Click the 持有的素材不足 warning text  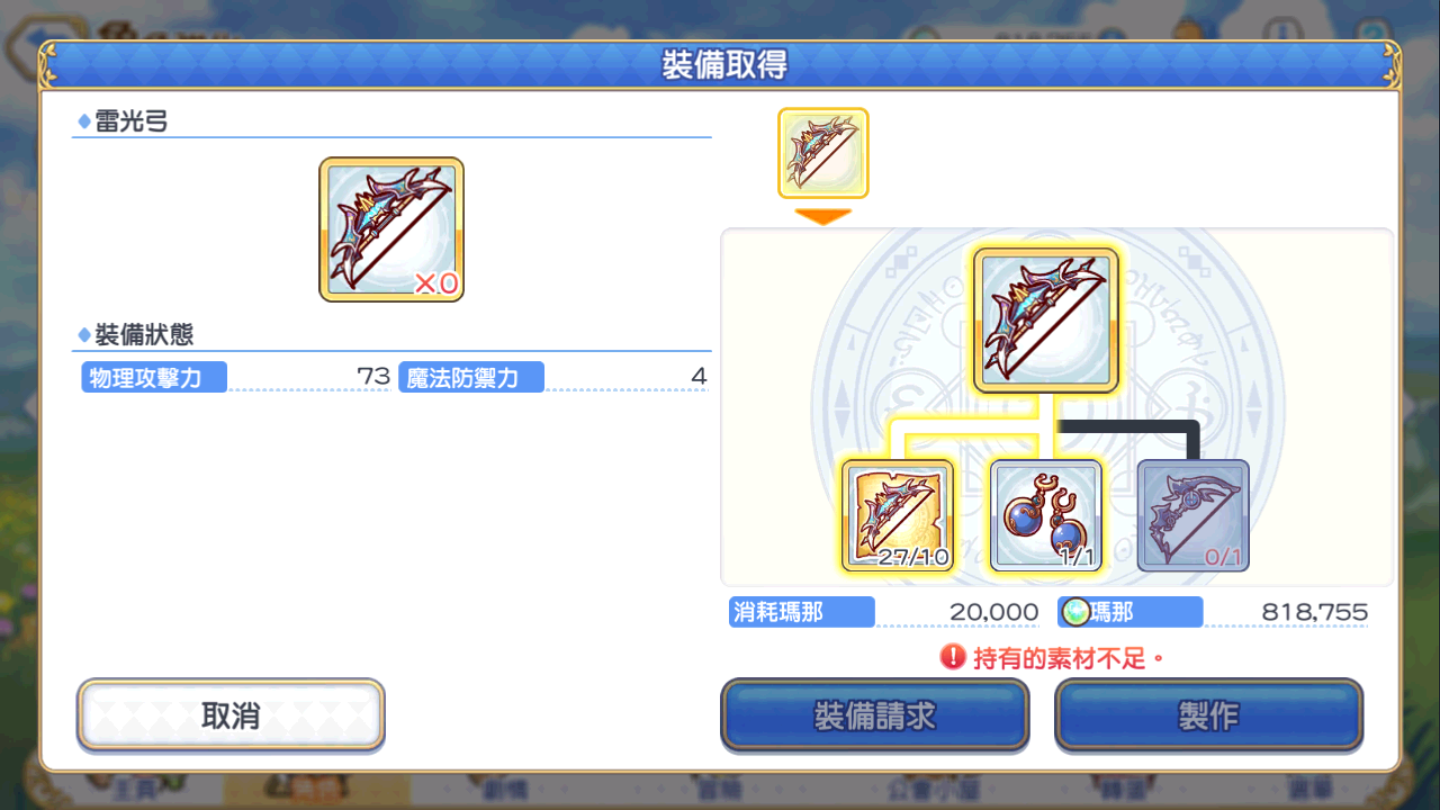point(1068,658)
